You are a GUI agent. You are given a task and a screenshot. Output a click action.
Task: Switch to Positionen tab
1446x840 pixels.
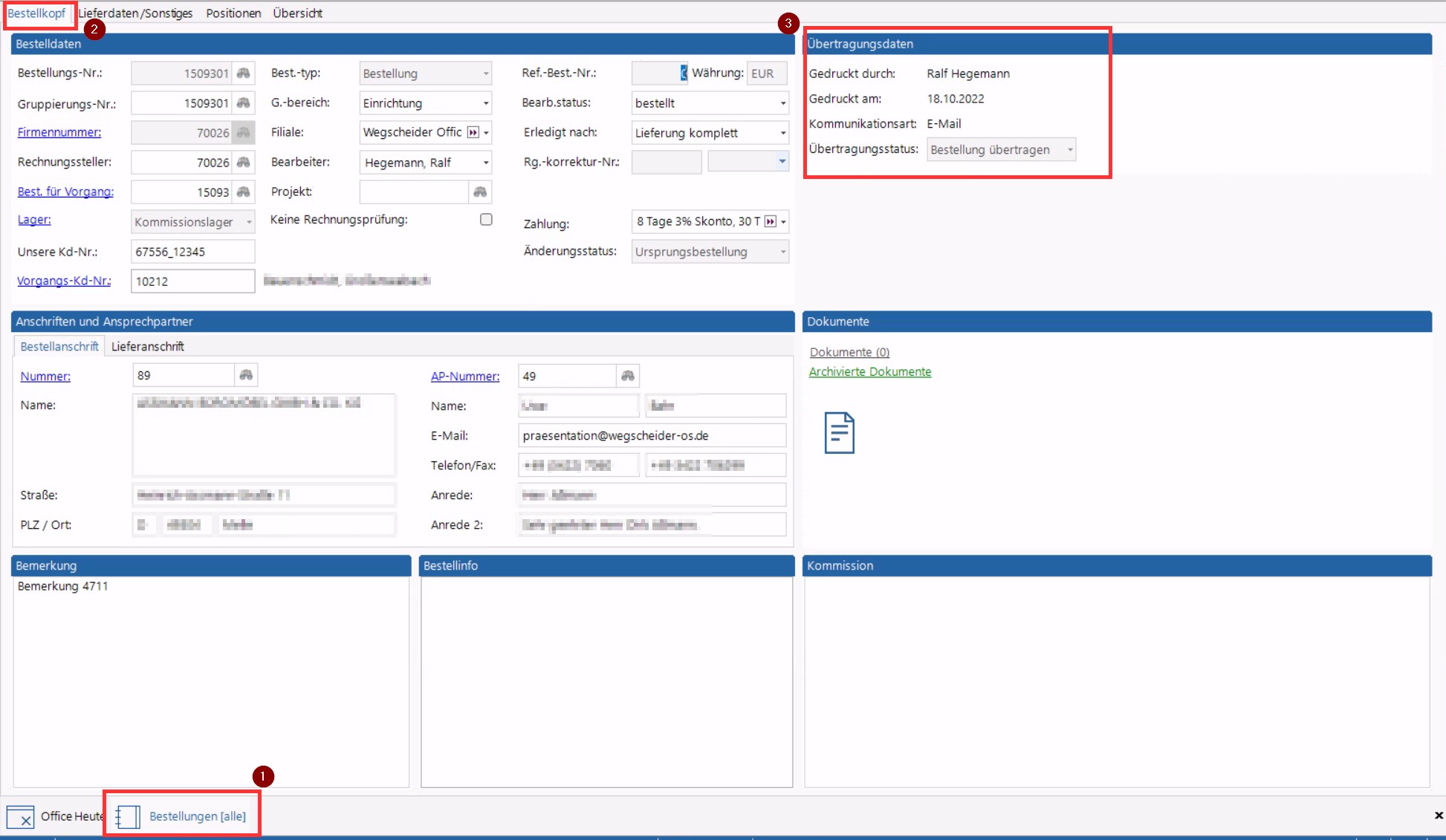[x=233, y=13]
